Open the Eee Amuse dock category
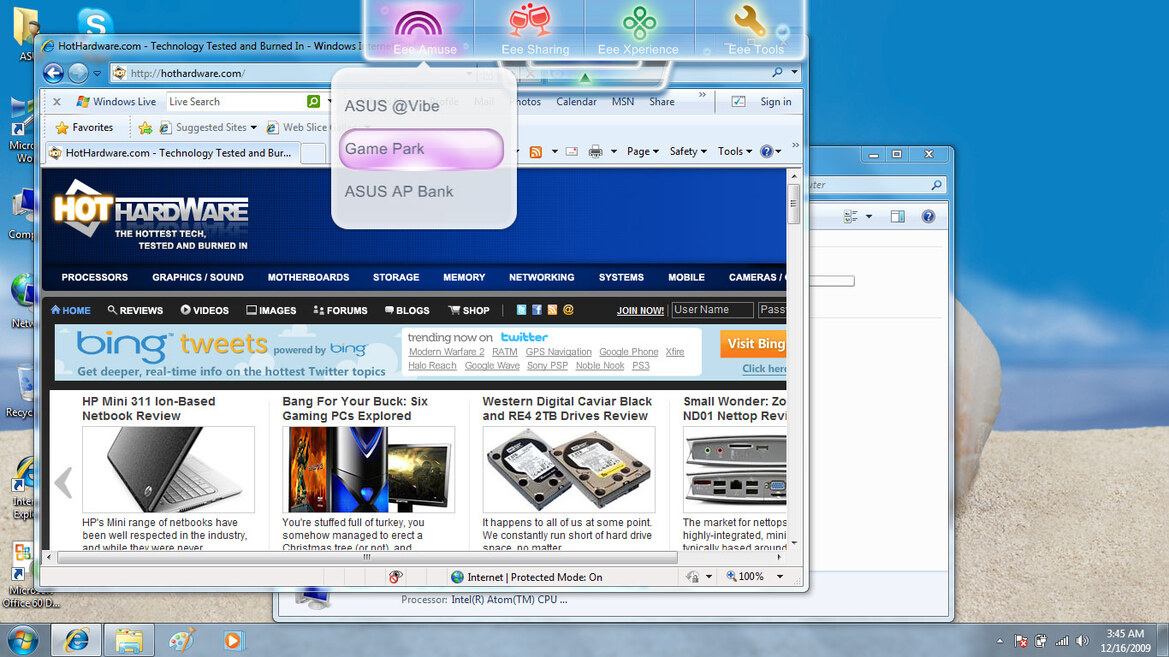 420,30
